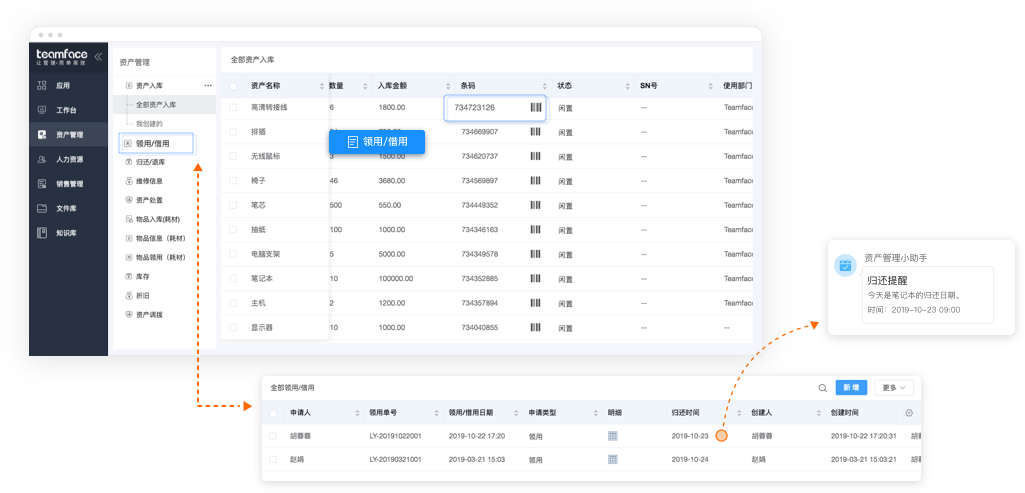Click the barcode icon for 734449352

tap(536, 205)
